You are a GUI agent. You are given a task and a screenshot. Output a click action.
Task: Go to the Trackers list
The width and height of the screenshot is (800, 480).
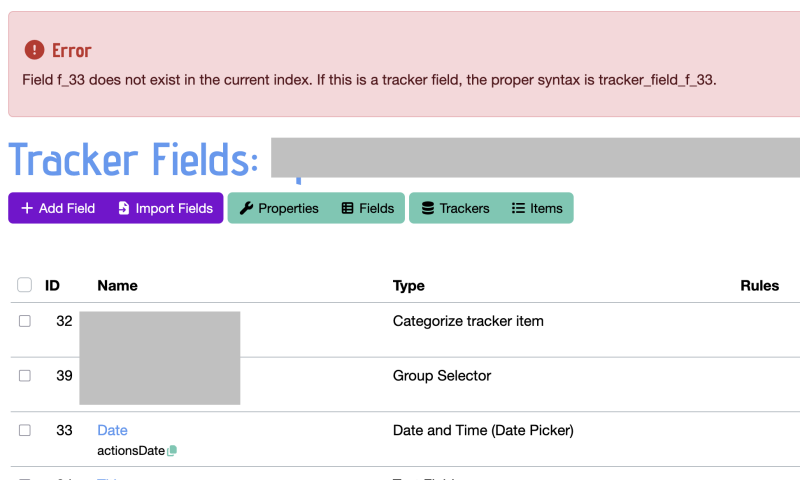click(x=456, y=208)
